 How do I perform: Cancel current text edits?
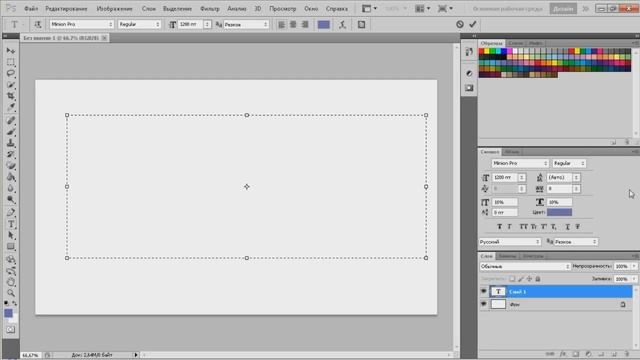(460, 24)
